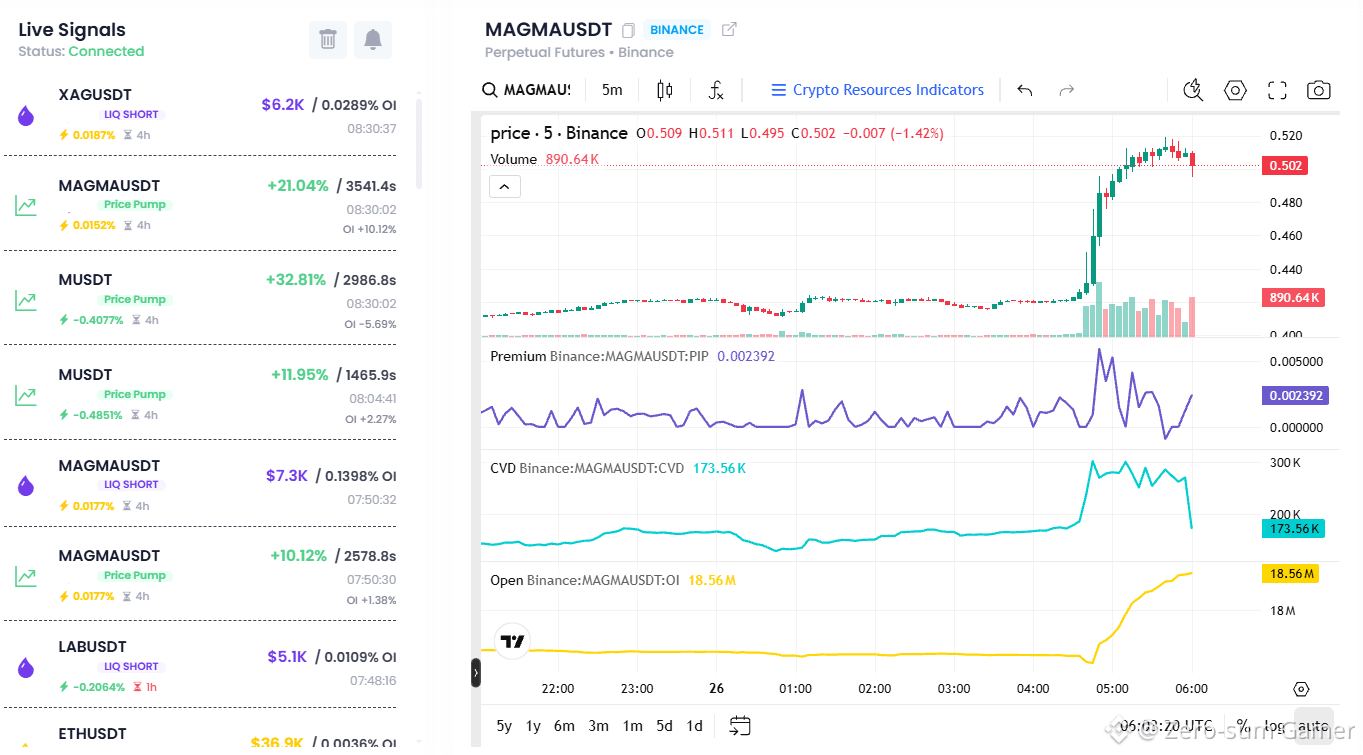Enter fullscreen chart mode
The width and height of the screenshot is (1363, 755).
point(1277,90)
